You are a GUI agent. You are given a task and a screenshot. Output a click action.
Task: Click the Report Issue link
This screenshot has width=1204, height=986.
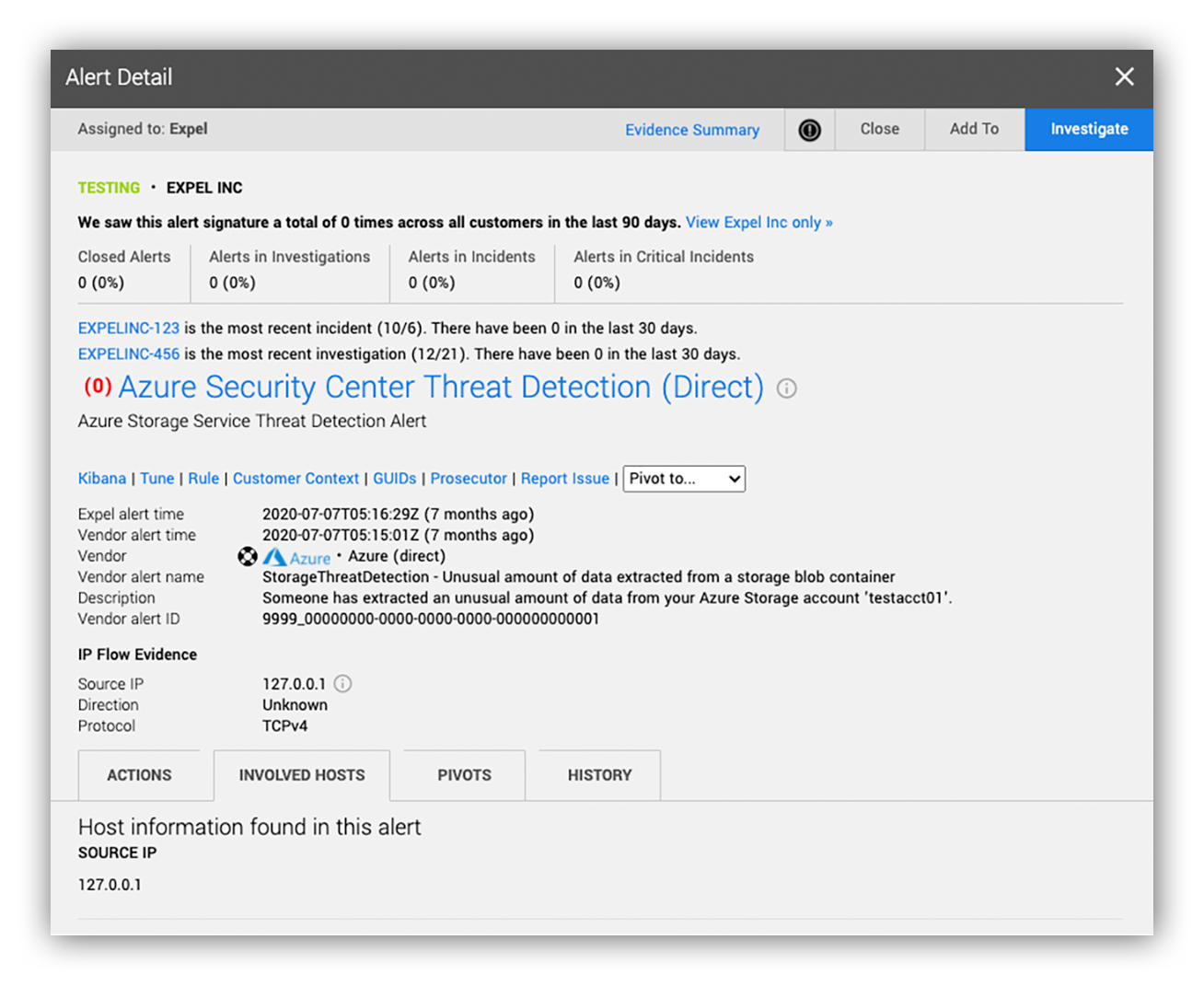[565, 478]
